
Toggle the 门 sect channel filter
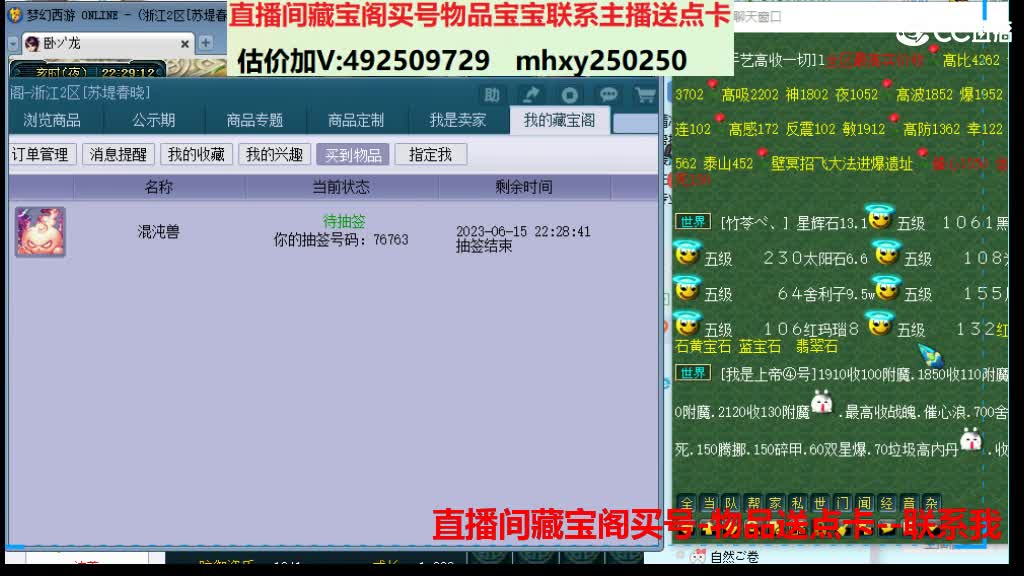click(x=842, y=503)
